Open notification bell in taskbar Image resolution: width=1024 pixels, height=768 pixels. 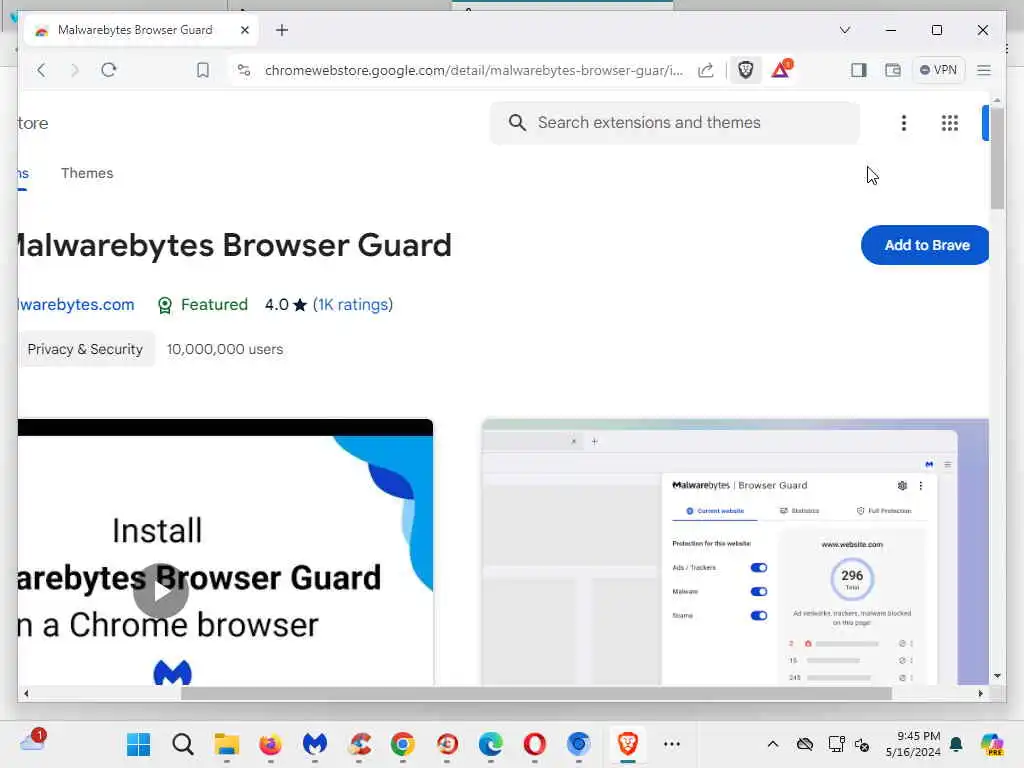click(x=956, y=744)
